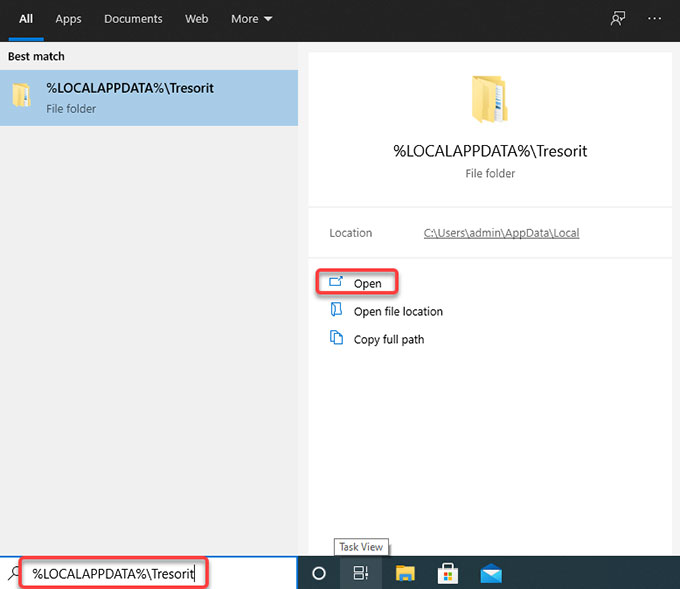Select the %LOCALAPPDATA%\Tresorit best match result
The image size is (680, 589).
149,98
